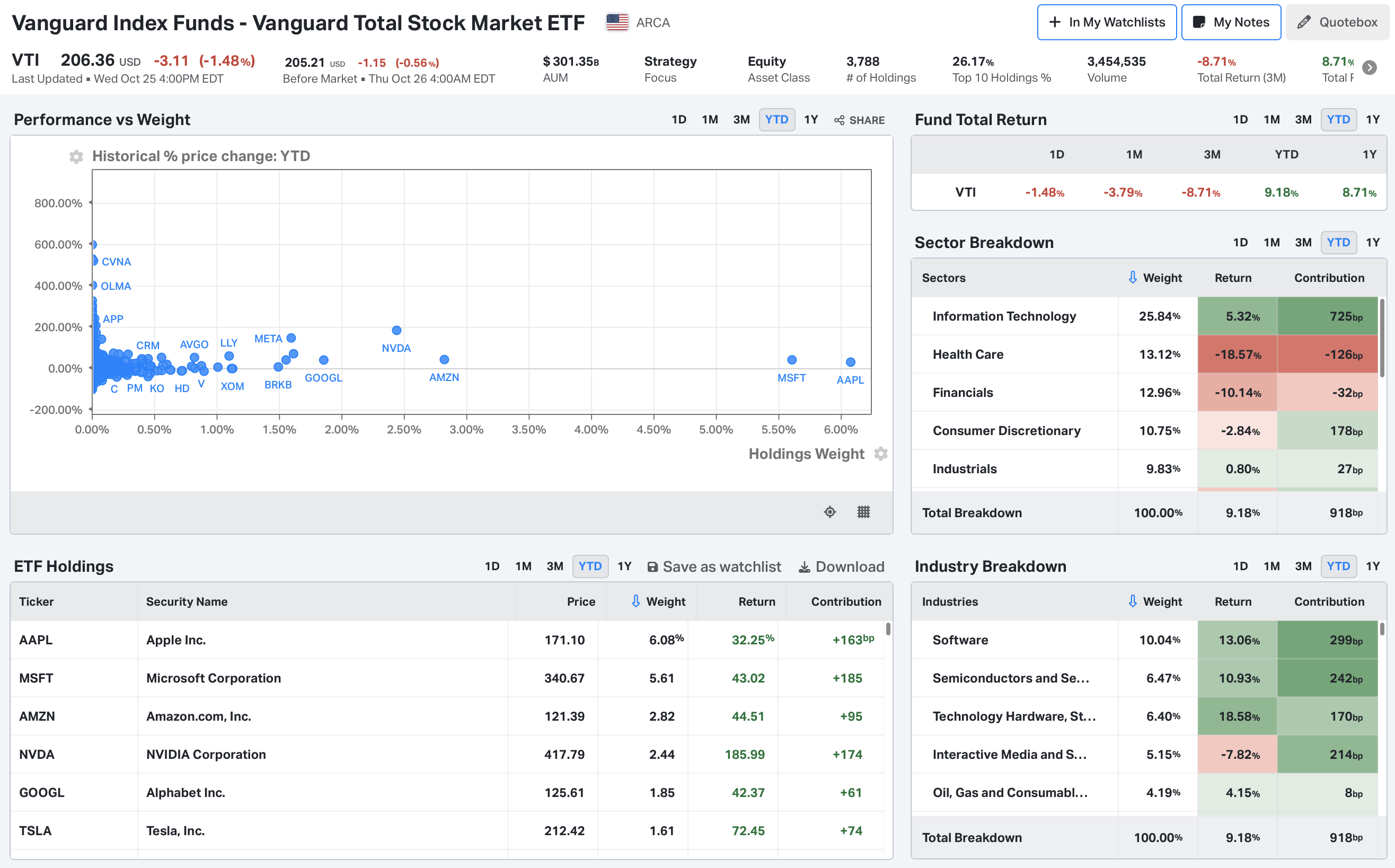This screenshot has height=868, width=1395.
Task: Click the download arrow icon in ETF Holdings
Action: coord(804,566)
